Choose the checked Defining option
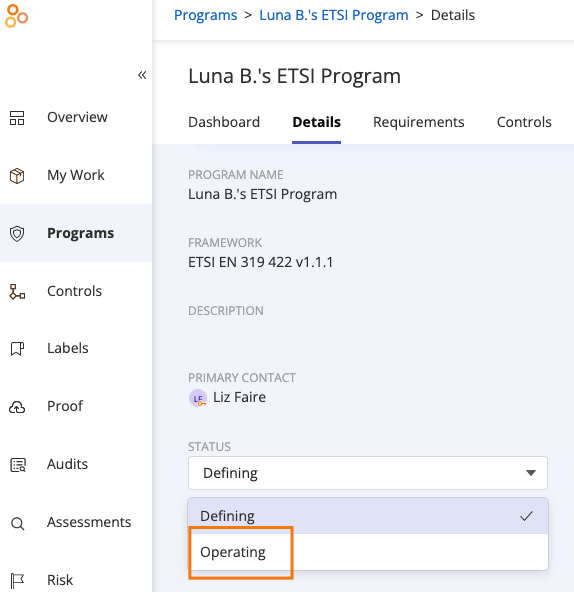The image size is (574, 592). coord(368,516)
